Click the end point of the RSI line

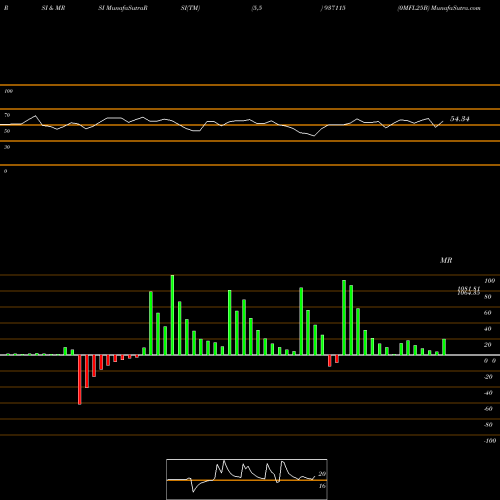tap(443, 121)
